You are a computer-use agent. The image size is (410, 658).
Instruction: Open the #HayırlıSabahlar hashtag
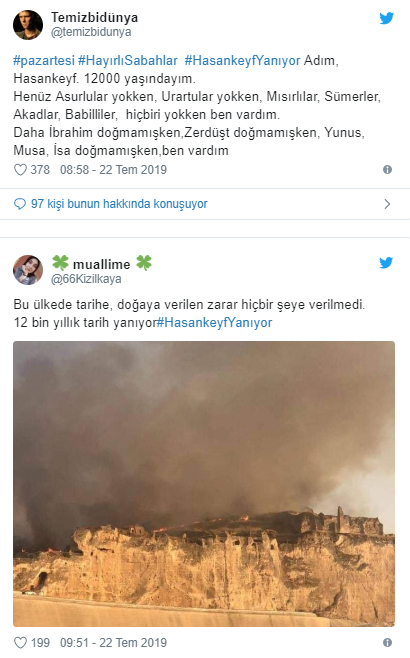[x=128, y=61]
